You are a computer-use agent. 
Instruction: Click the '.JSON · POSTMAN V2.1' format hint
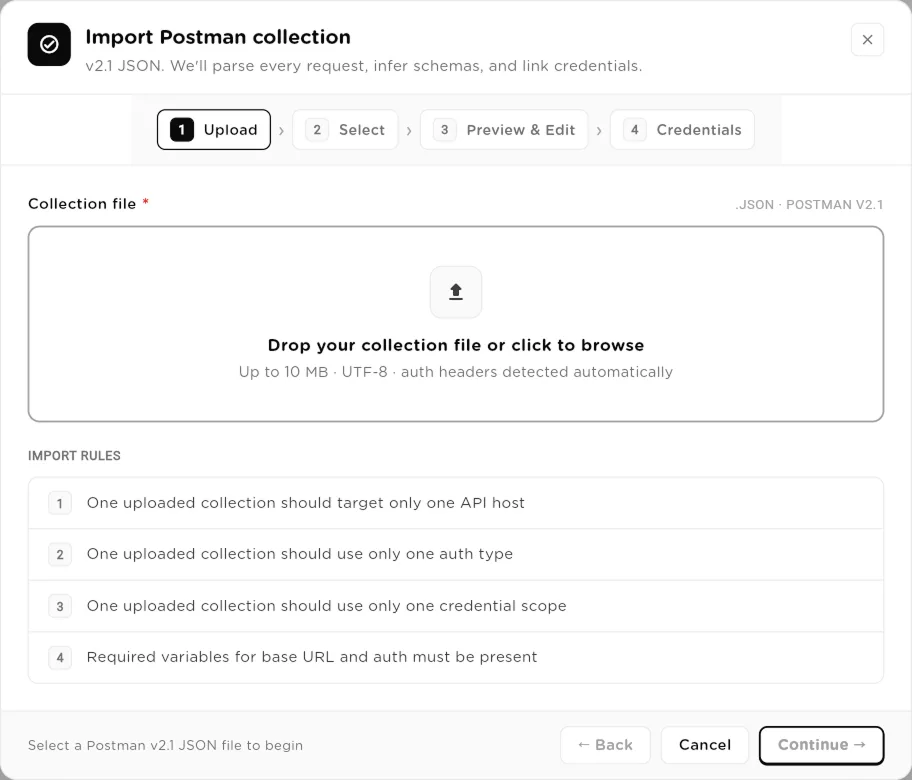(809, 205)
